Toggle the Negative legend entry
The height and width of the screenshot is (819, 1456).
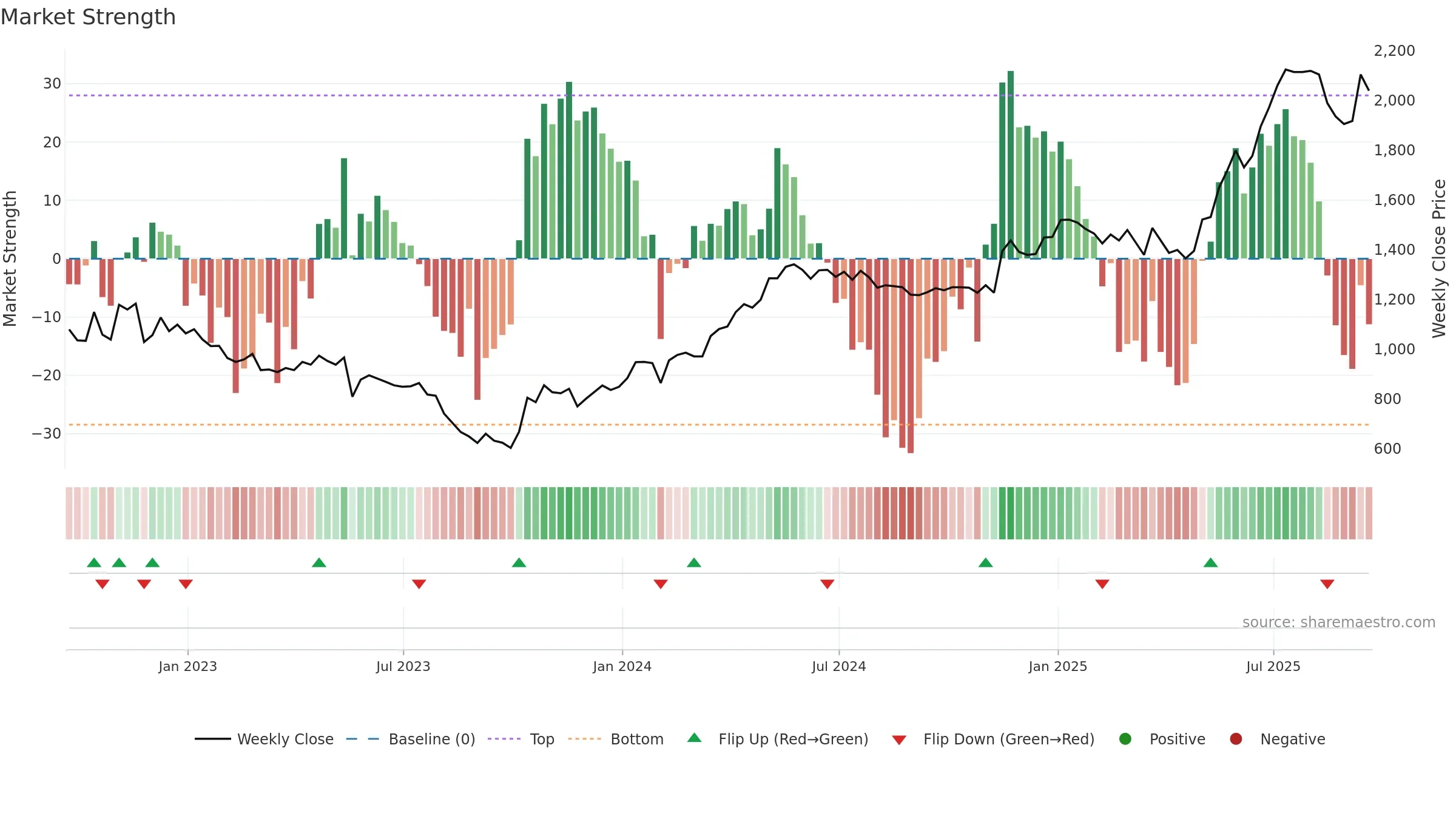point(1276,739)
